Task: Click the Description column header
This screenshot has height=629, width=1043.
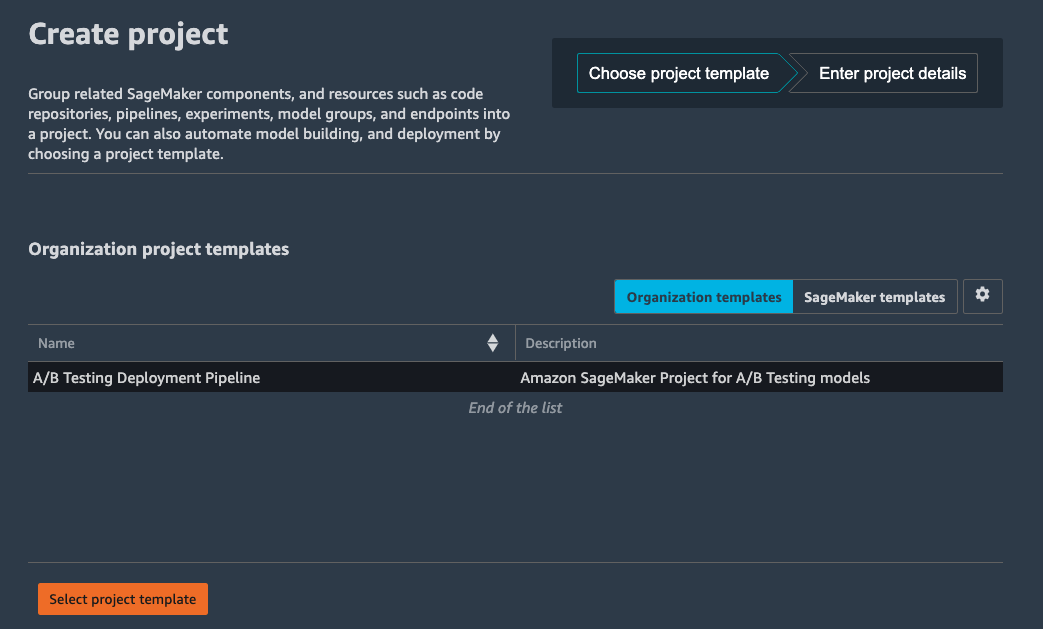Action: (x=561, y=343)
